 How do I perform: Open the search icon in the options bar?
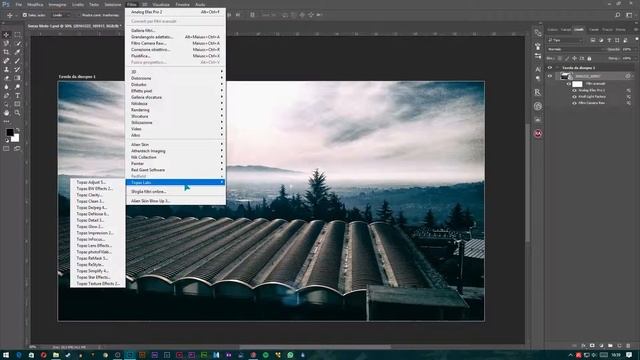618,15
